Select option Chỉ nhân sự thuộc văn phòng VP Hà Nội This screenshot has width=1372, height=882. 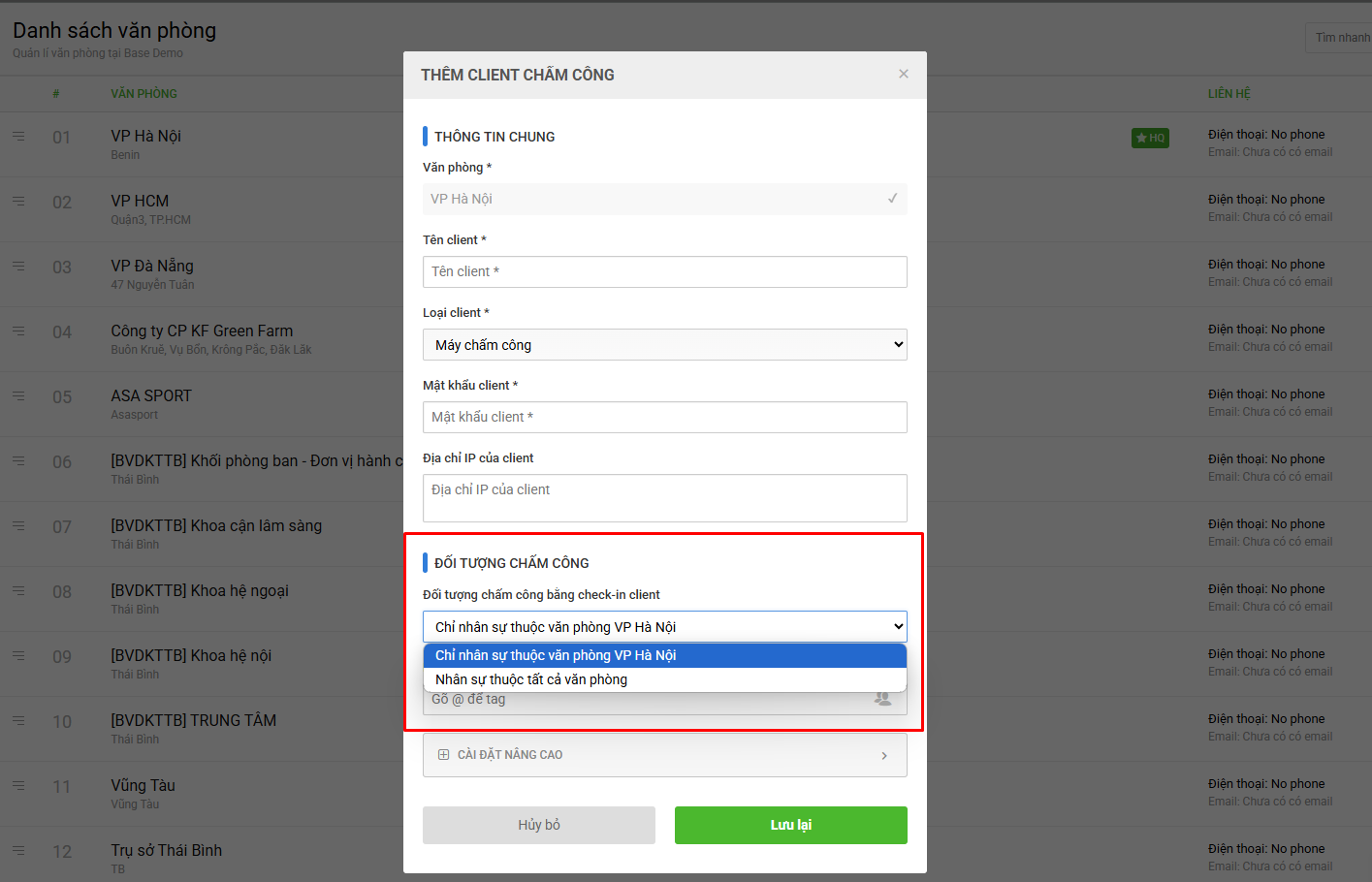coord(665,655)
